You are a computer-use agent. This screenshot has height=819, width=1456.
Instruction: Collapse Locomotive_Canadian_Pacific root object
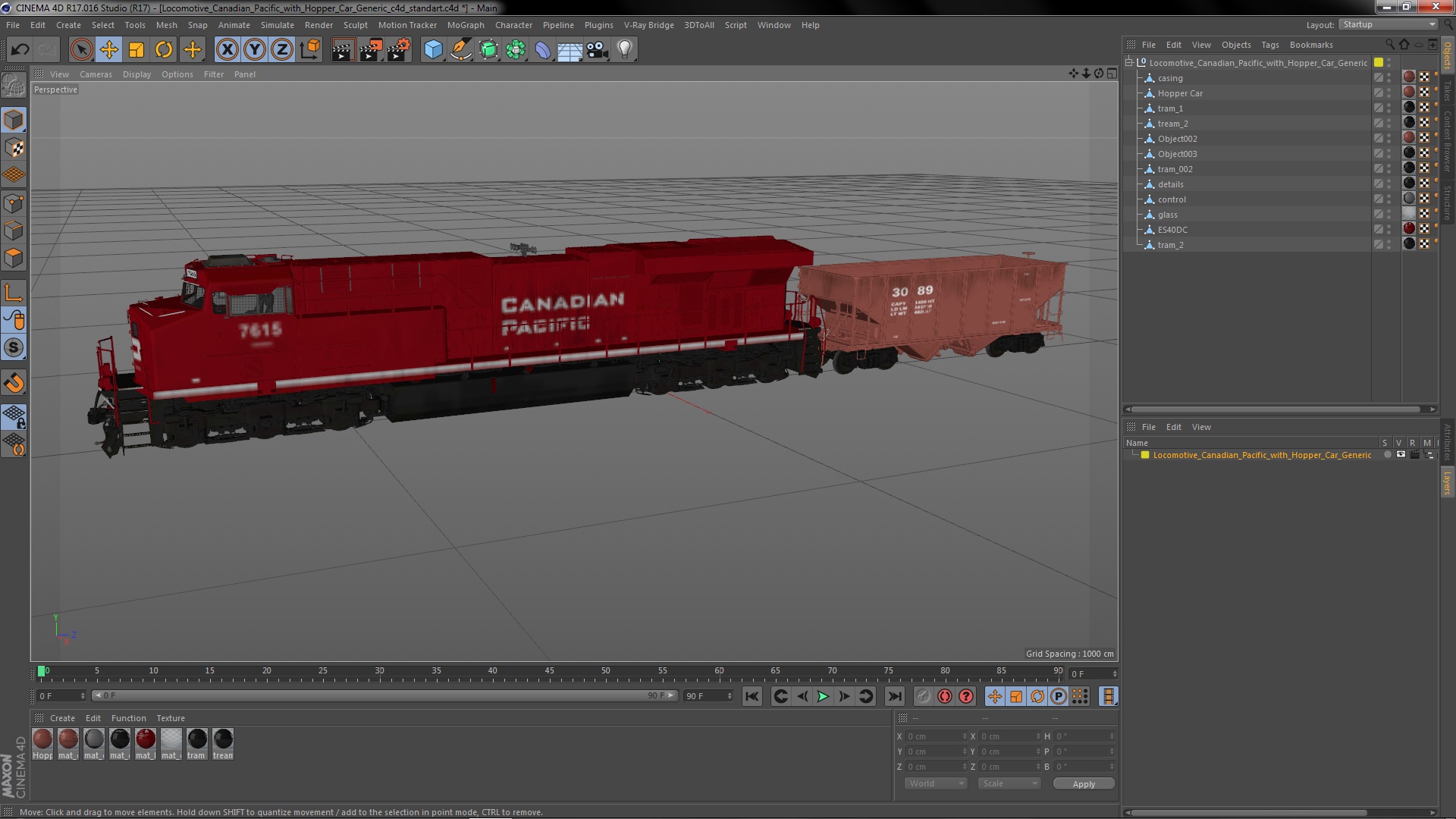click(x=1129, y=62)
